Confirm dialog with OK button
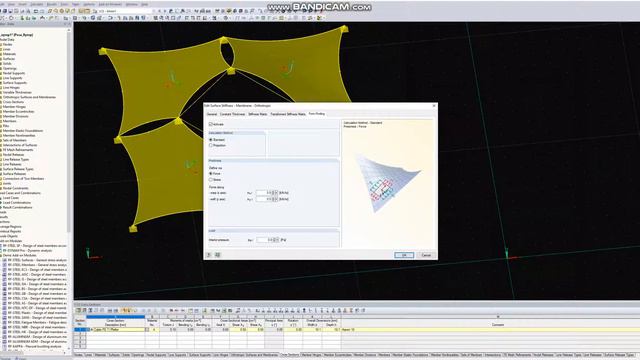Screen dimensions: 640x360 tap(404, 255)
